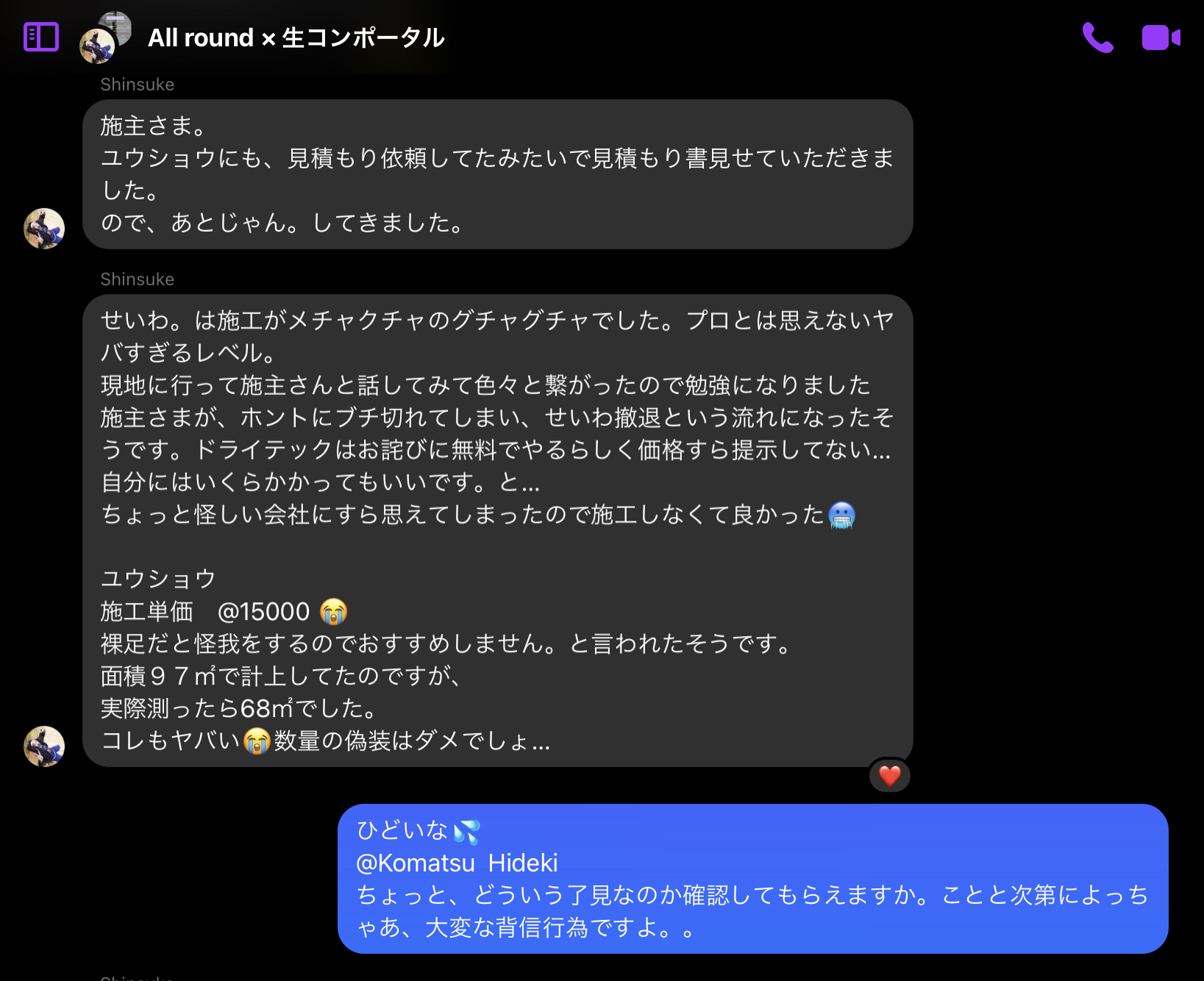
Task: Start a video call with the group
Action: tap(1161, 38)
